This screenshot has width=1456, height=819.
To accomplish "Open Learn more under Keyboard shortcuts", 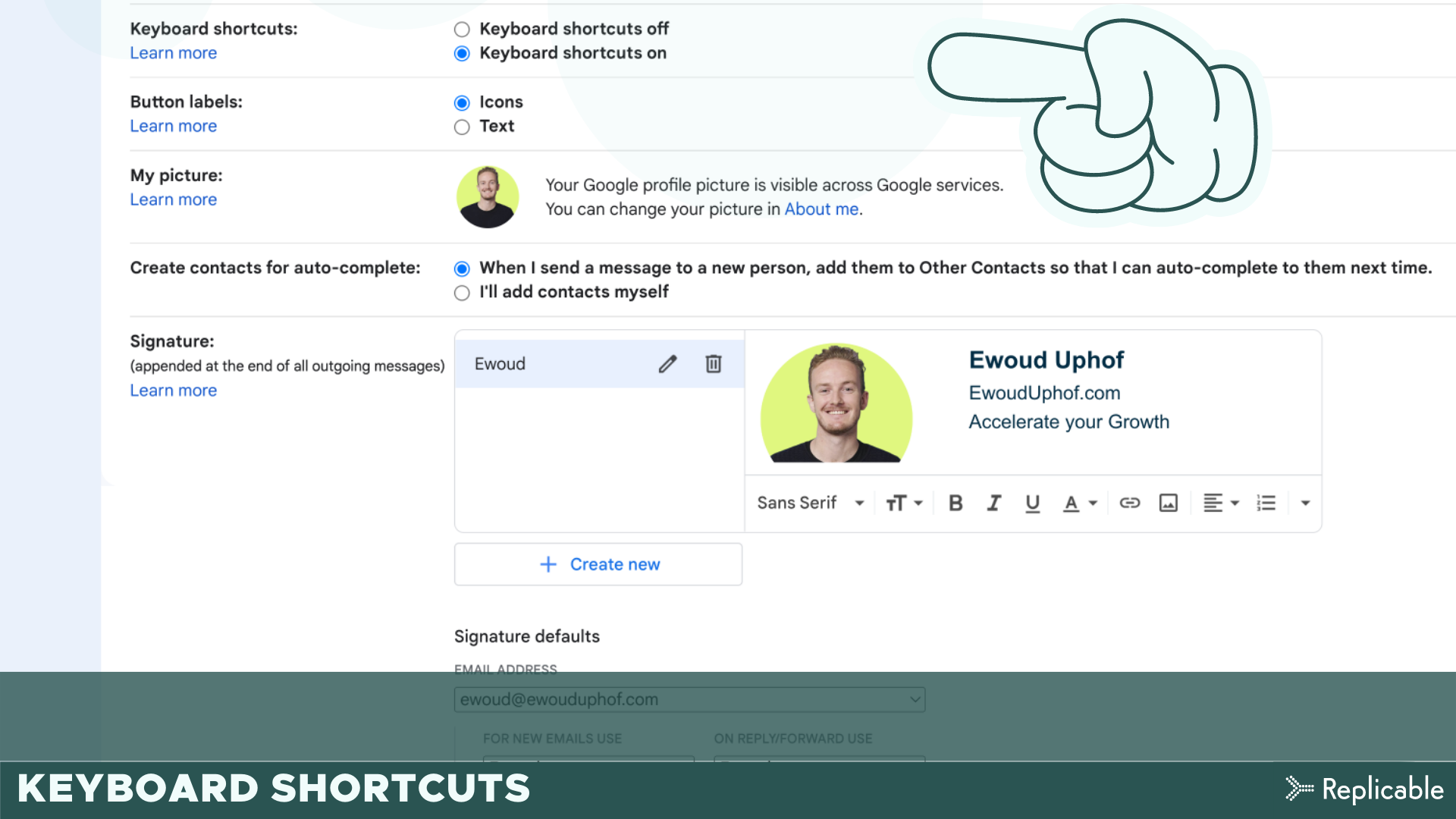I will [x=173, y=53].
